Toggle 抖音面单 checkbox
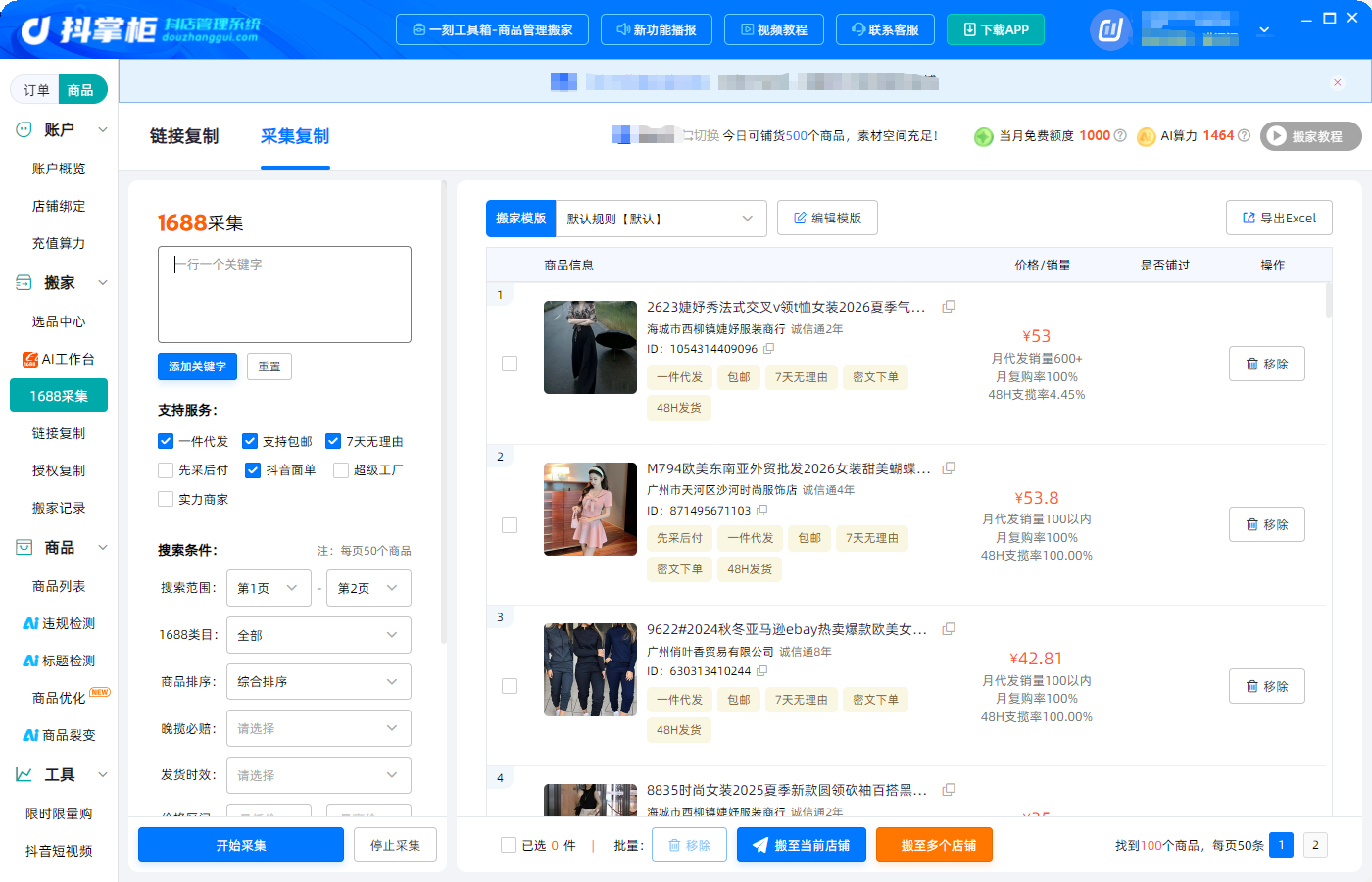Screen dimensions: 1372x882 pyautogui.click(x=253, y=470)
